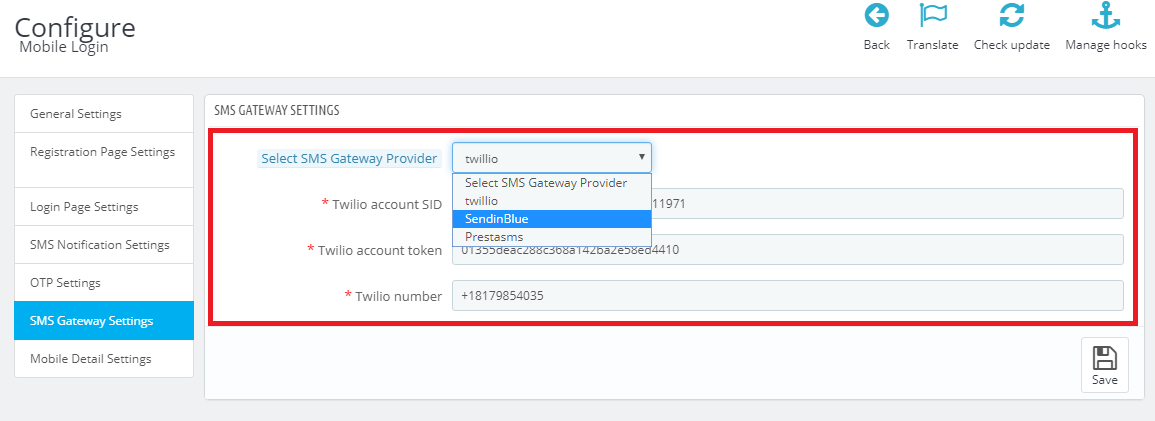This screenshot has width=1155, height=421.
Task: Choose Prestasms from the dropdown list
Action: [552, 236]
